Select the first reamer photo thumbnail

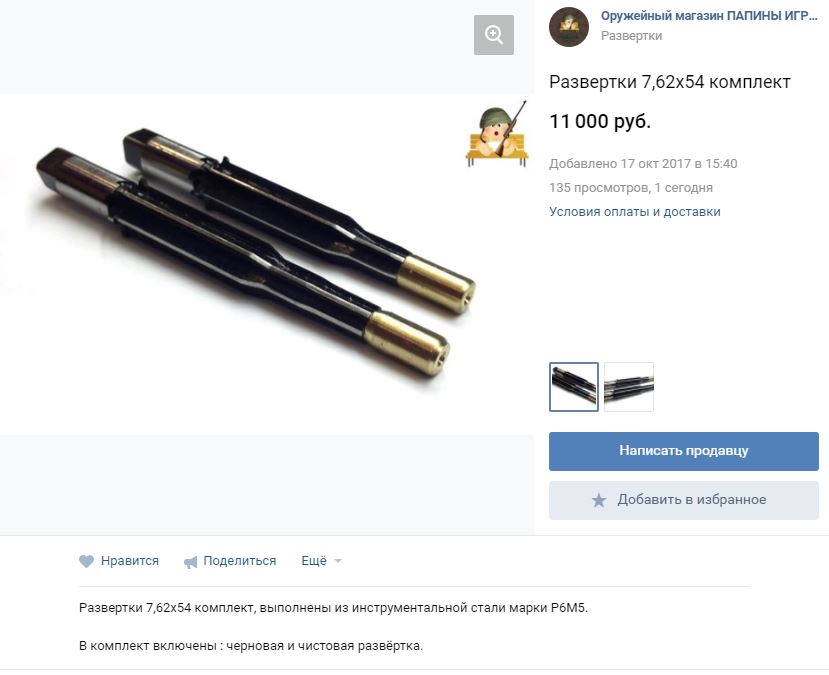tap(574, 387)
